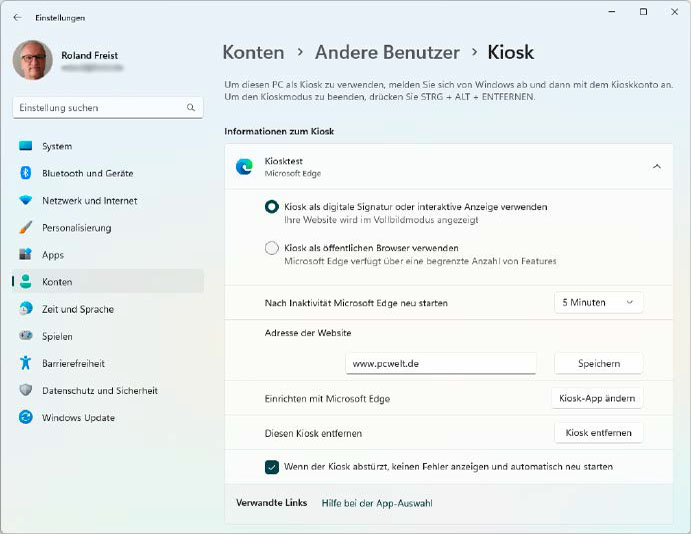This screenshot has height=534, width=691.
Task: Click Nach Inaktivität Microsoft Edge neu starten
Action: click(x=356, y=303)
